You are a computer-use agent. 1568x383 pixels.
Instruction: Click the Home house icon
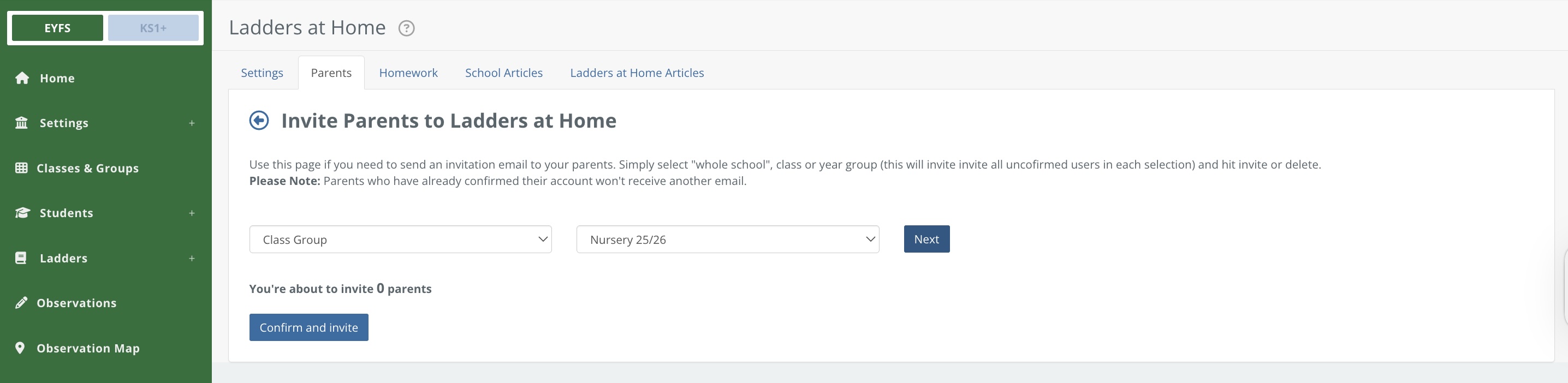click(x=22, y=78)
